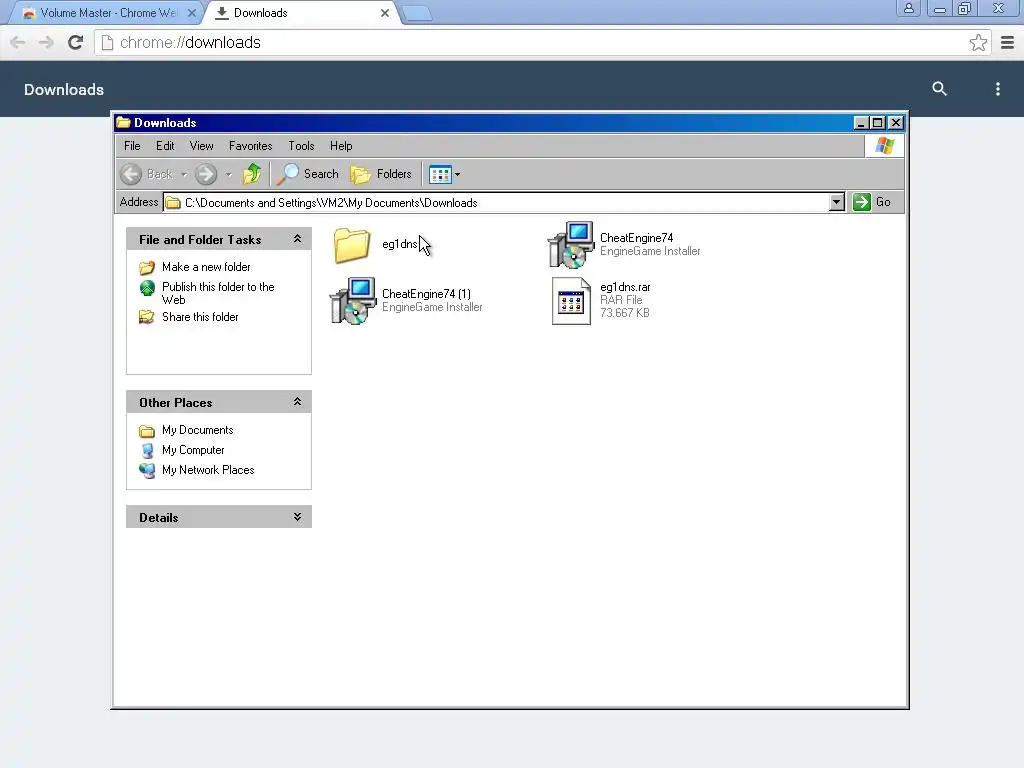Bookmark this page with the star
The width and height of the screenshot is (1024, 768).
(978, 43)
